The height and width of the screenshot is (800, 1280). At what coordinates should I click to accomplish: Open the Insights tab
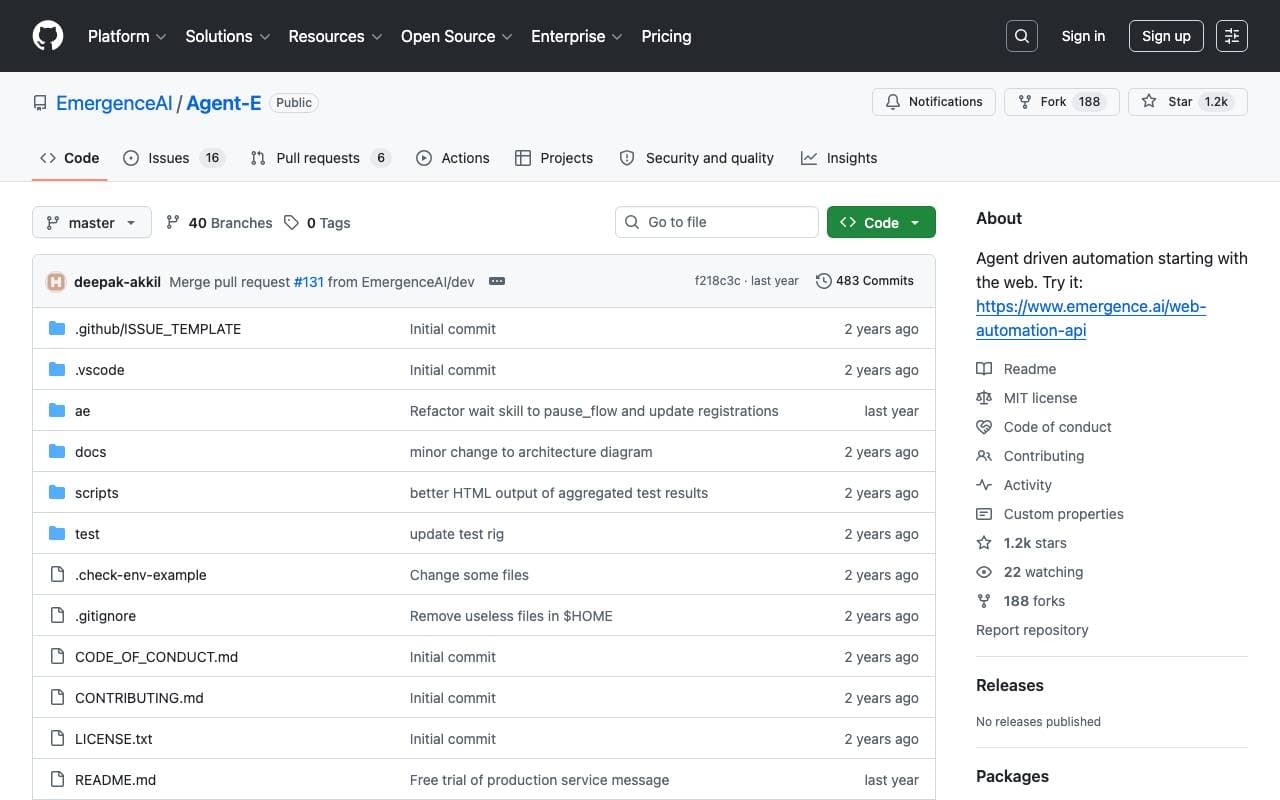tap(839, 158)
